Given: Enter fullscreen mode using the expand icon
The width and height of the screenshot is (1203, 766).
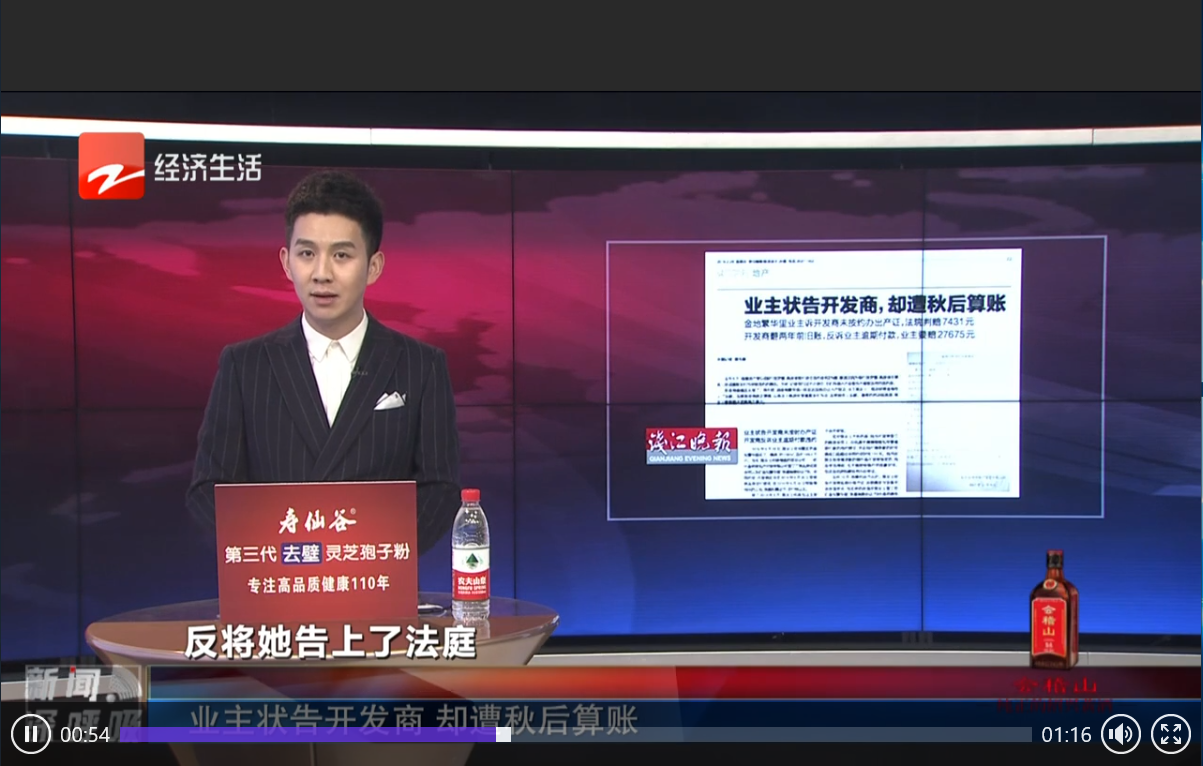Looking at the screenshot, I should point(1171,735).
